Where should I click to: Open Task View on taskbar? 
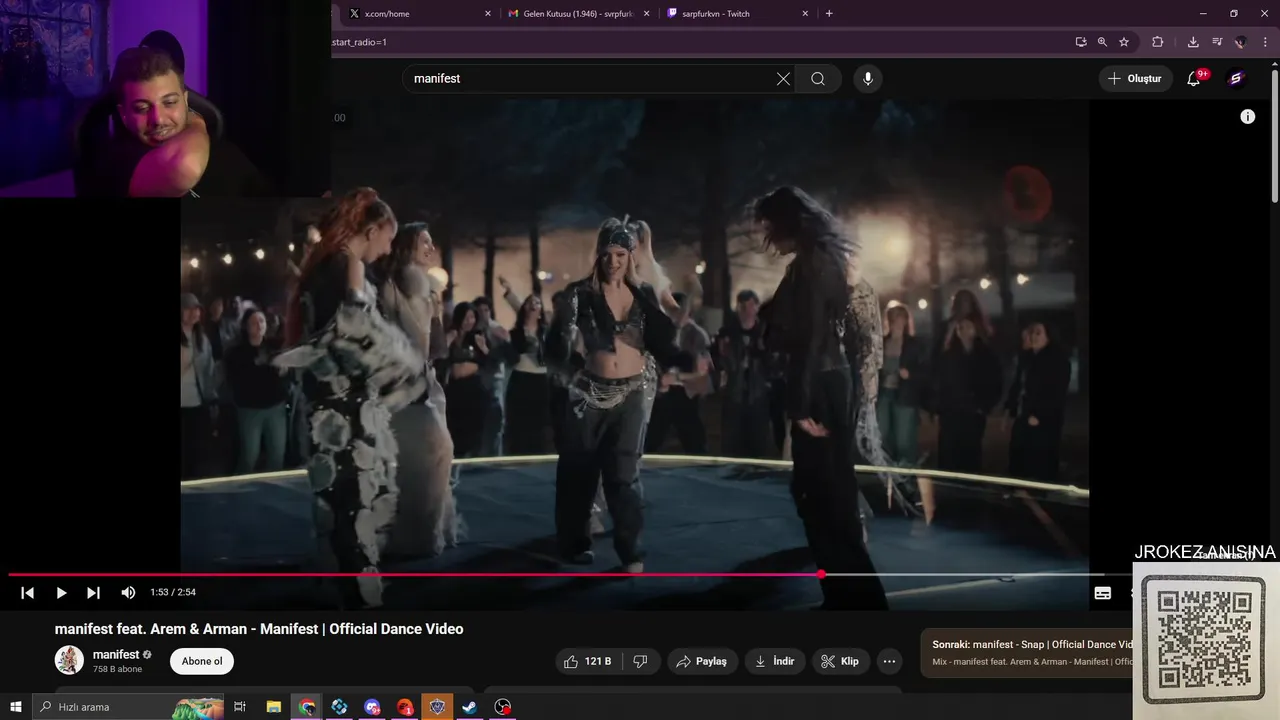tap(240, 707)
